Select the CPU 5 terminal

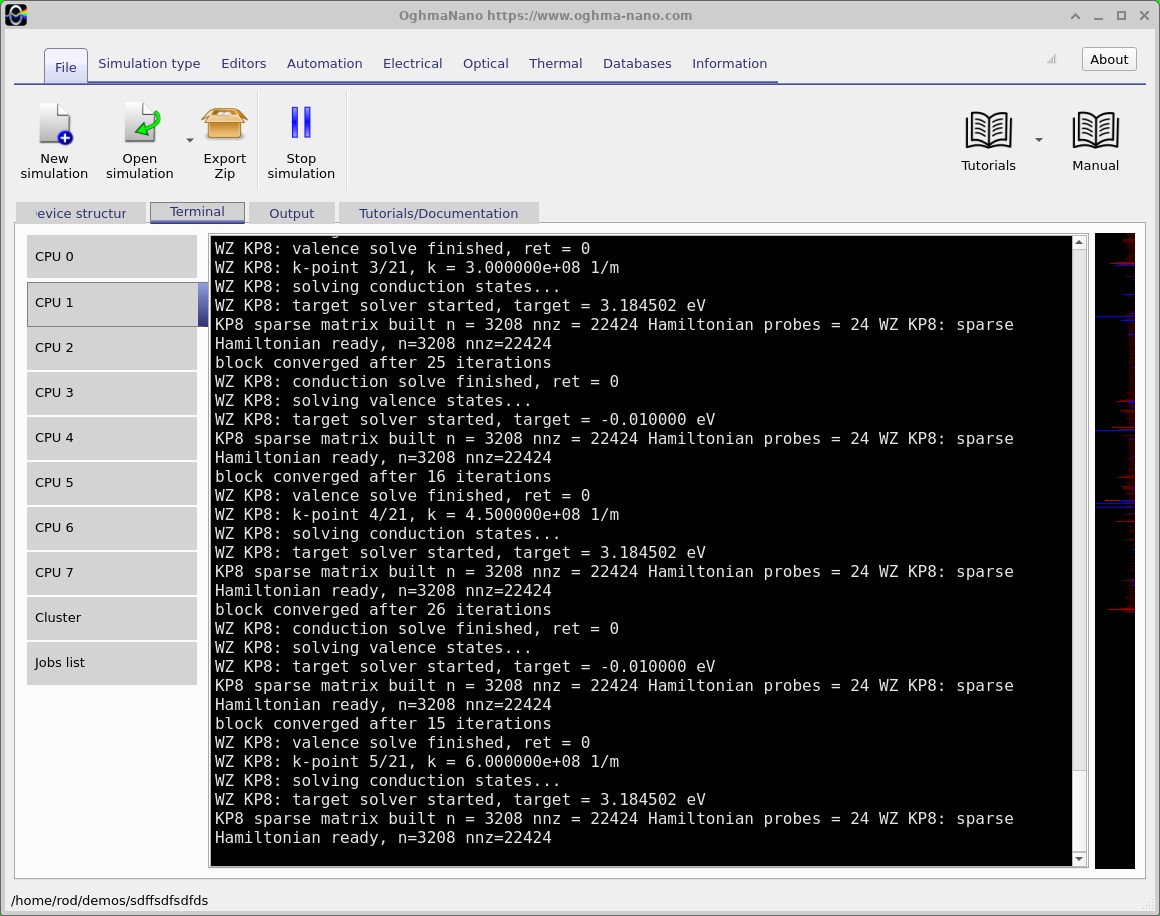112,483
